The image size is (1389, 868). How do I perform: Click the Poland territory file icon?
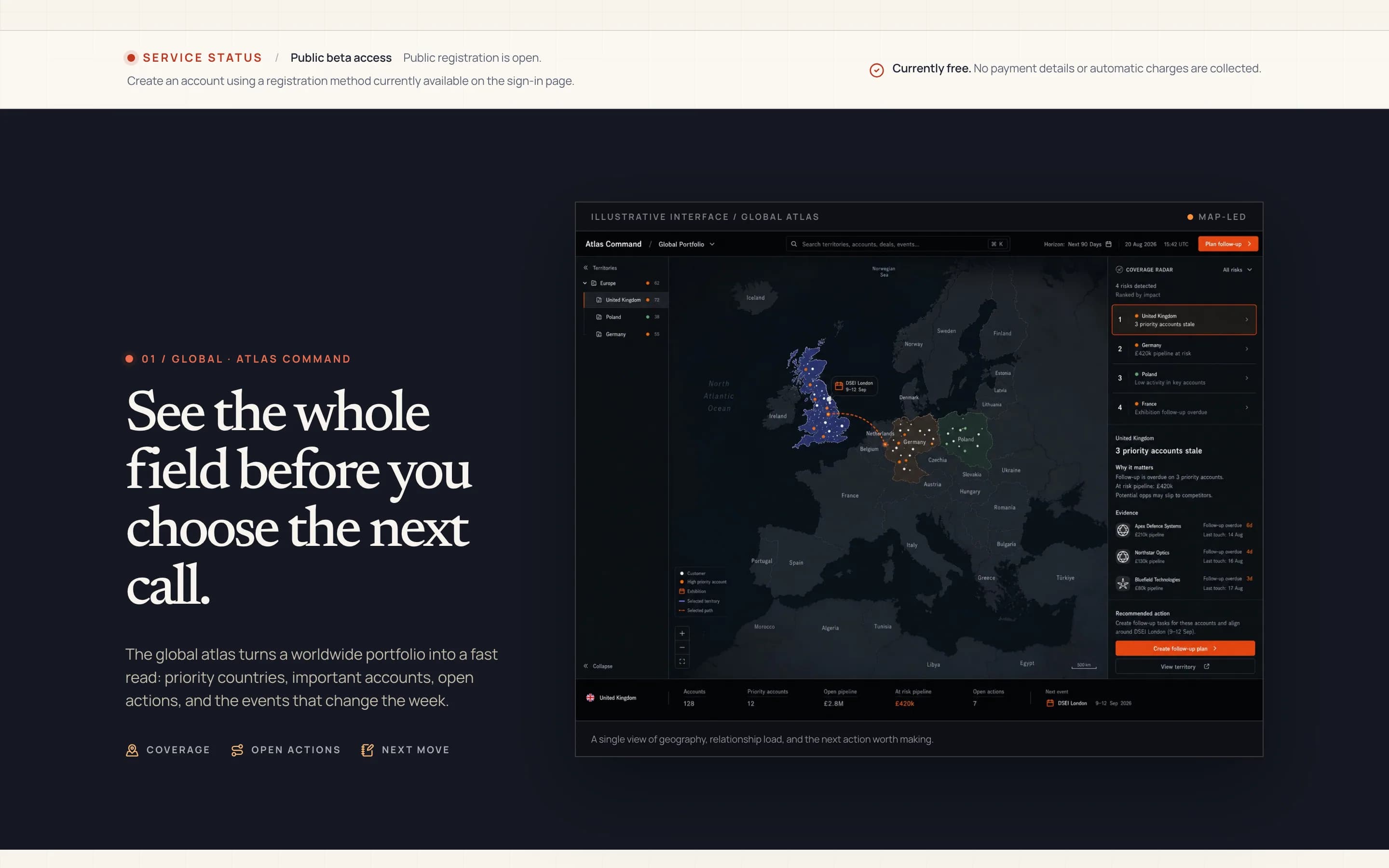click(599, 317)
